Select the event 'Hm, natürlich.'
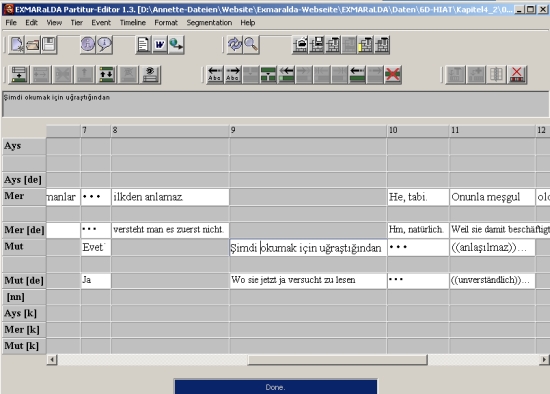 click(418, 230)
